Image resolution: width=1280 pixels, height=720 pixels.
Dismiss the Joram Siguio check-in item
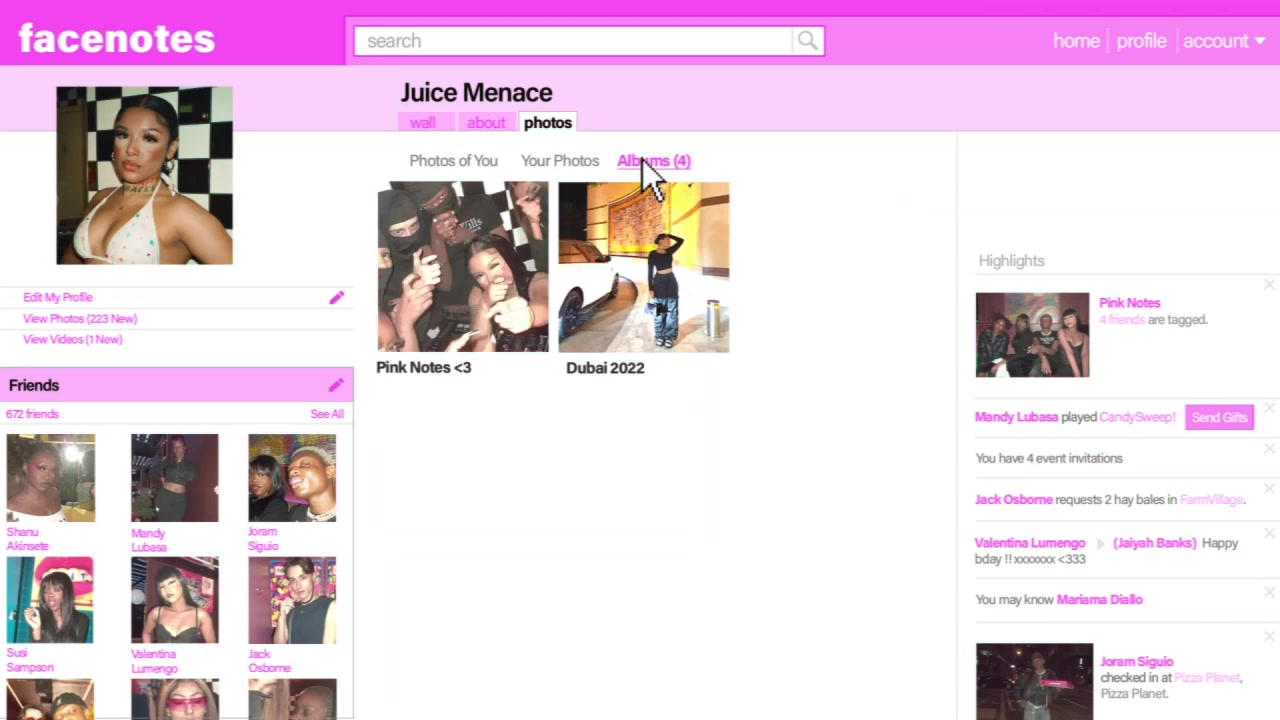pos(1269,636)
